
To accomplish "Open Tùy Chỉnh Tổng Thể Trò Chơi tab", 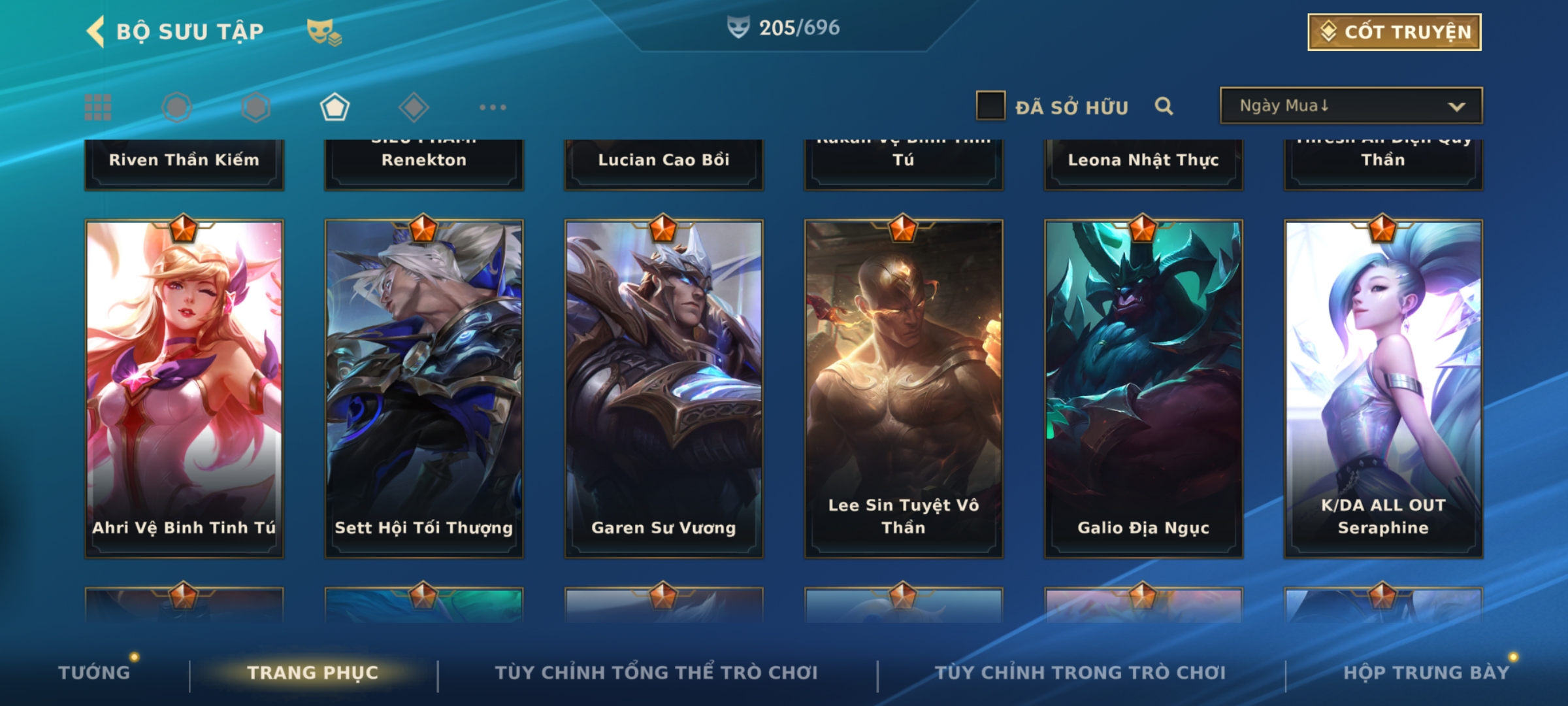I will pyautogui.click(x=656, y=672).
